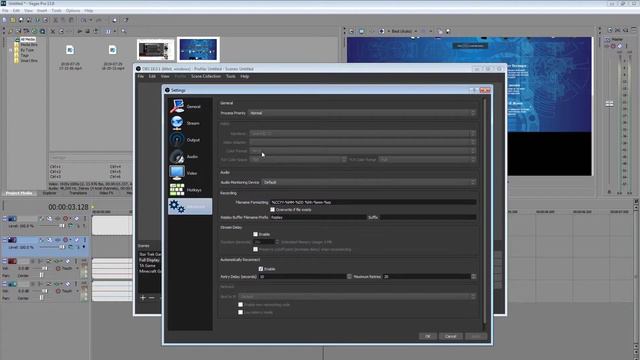This screenshot has height=360, width=640.
Task: Click remove scene minus icon in OBS
Action: tap(151, 298)
